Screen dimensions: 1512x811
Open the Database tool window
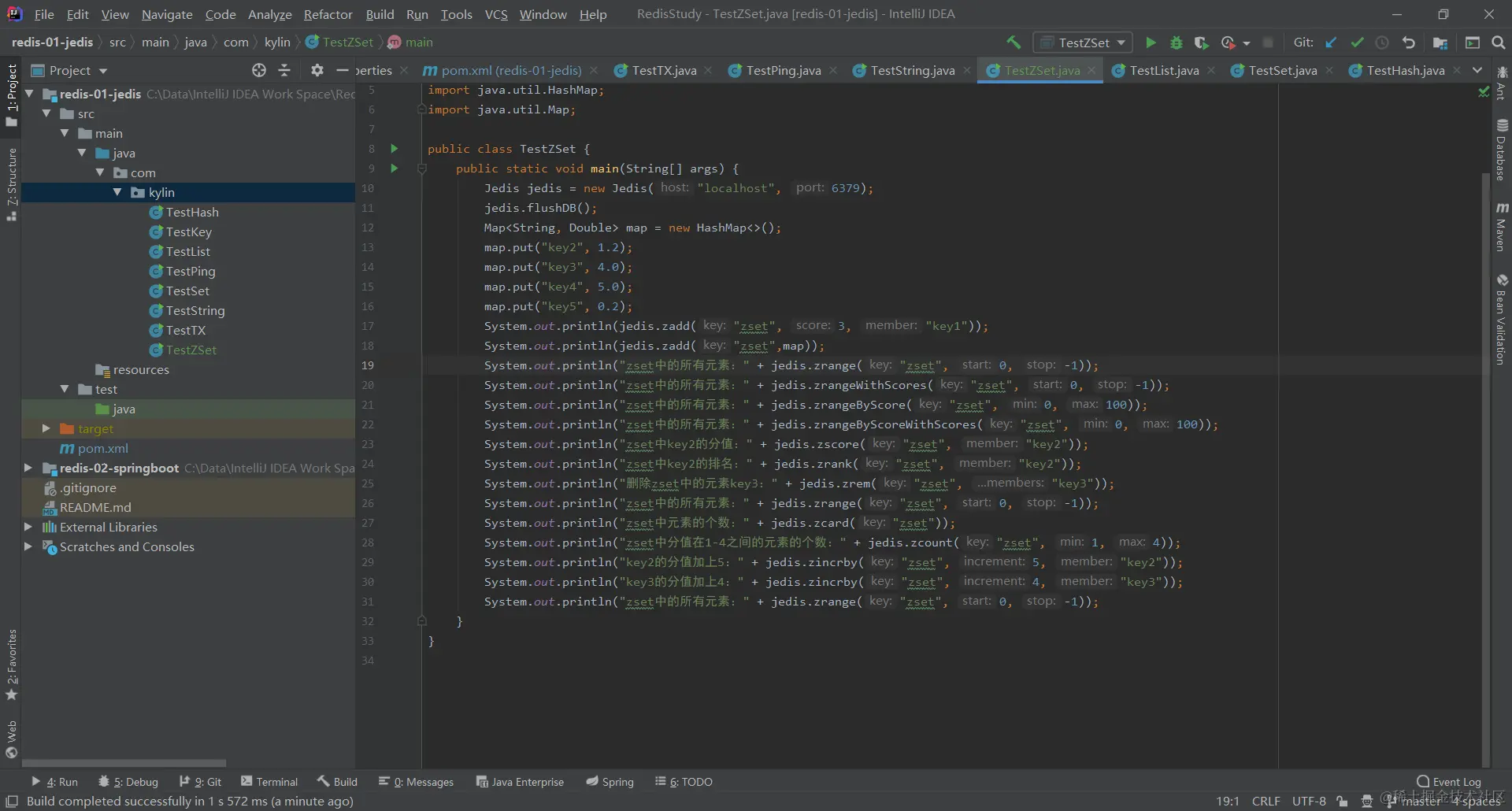point(1502,150)
